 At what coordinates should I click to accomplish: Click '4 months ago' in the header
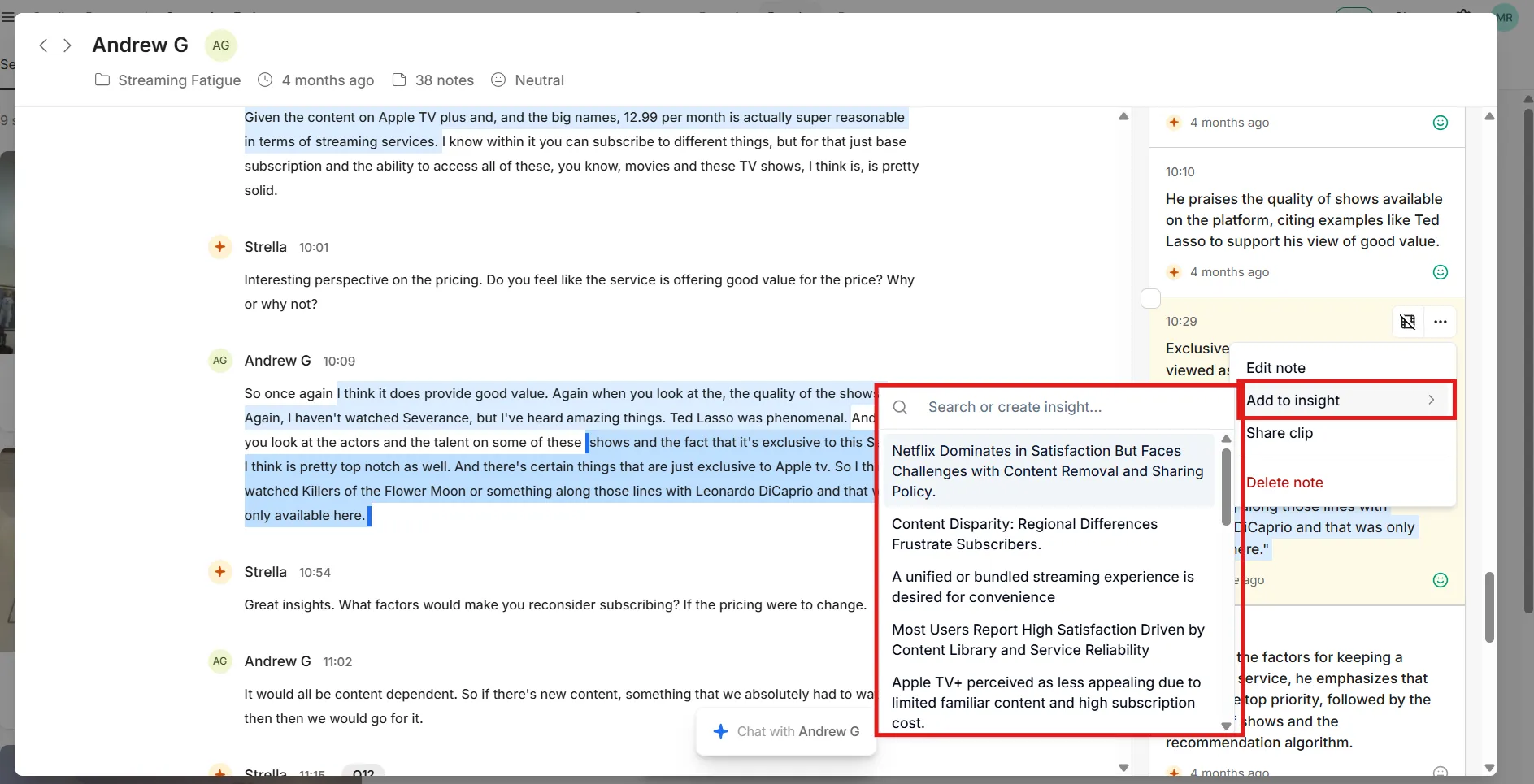tap(328, 80)
